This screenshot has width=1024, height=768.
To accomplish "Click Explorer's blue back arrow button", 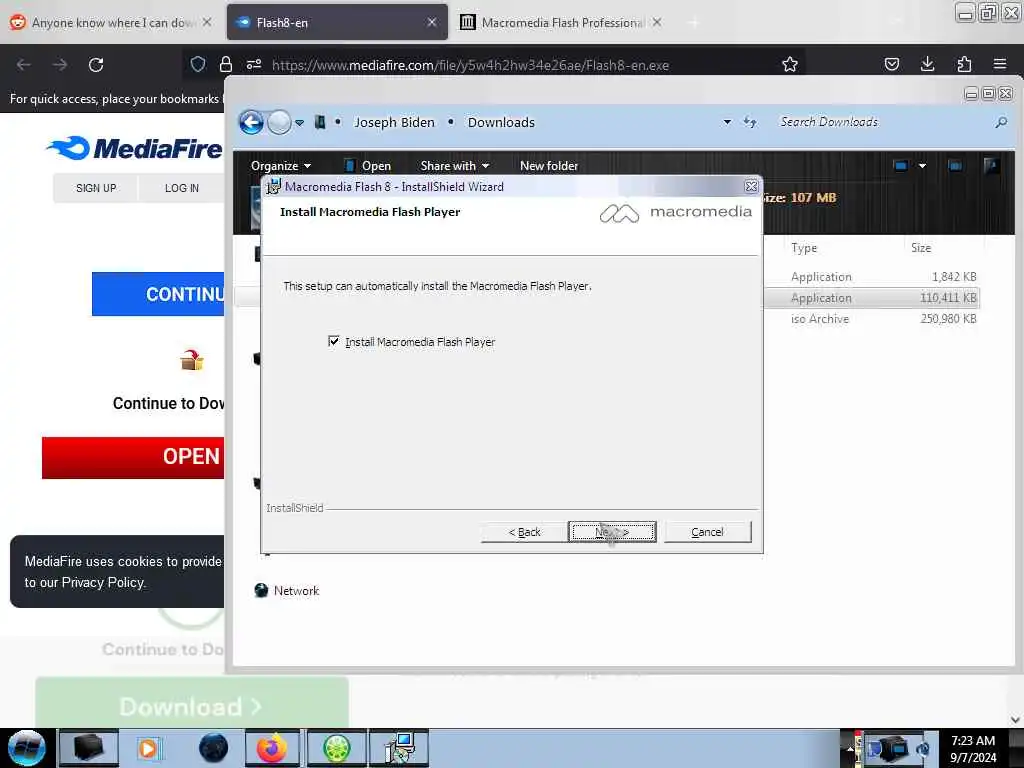I will point(251,122).
